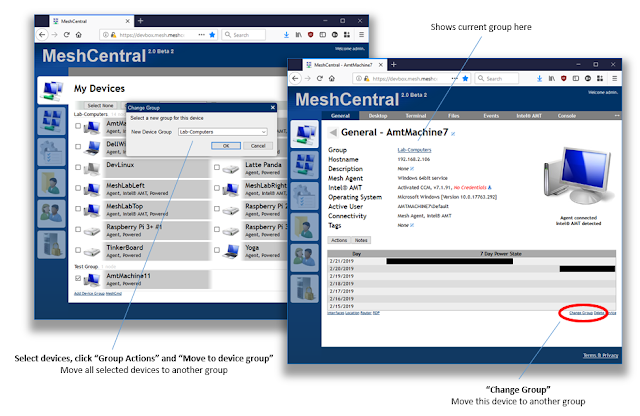Viewport: 640px width, 416px height.
Task: Click the Search box in back browser window
Action: 243,35
